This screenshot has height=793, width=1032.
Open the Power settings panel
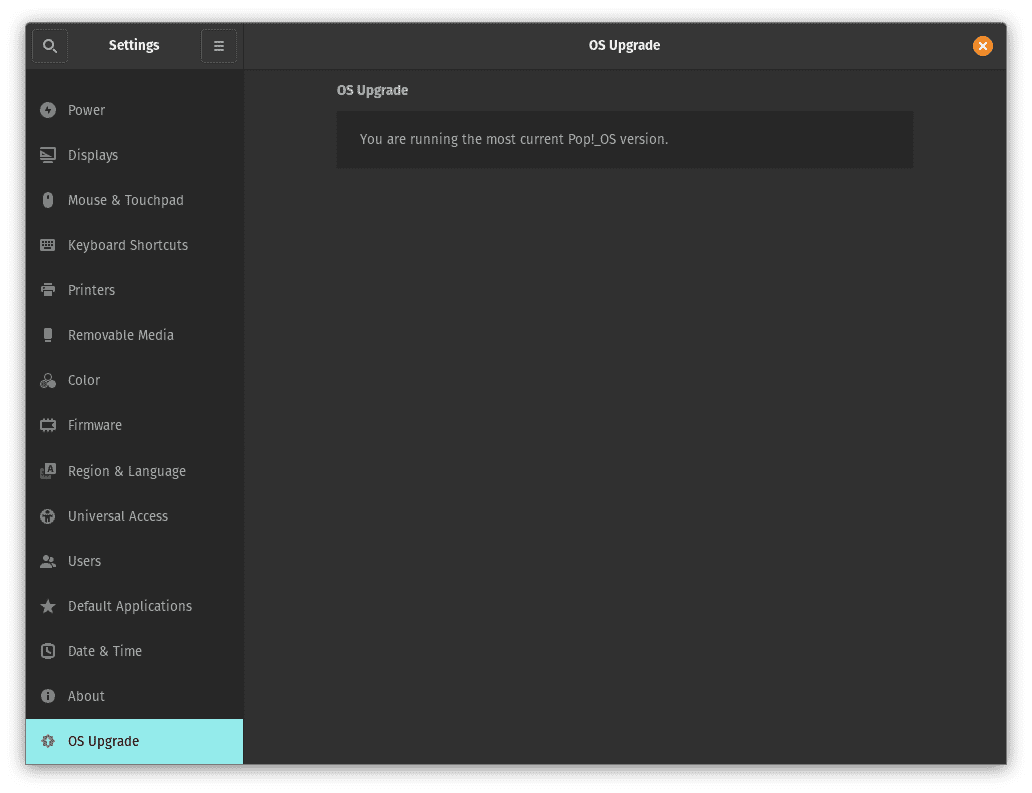134,110
